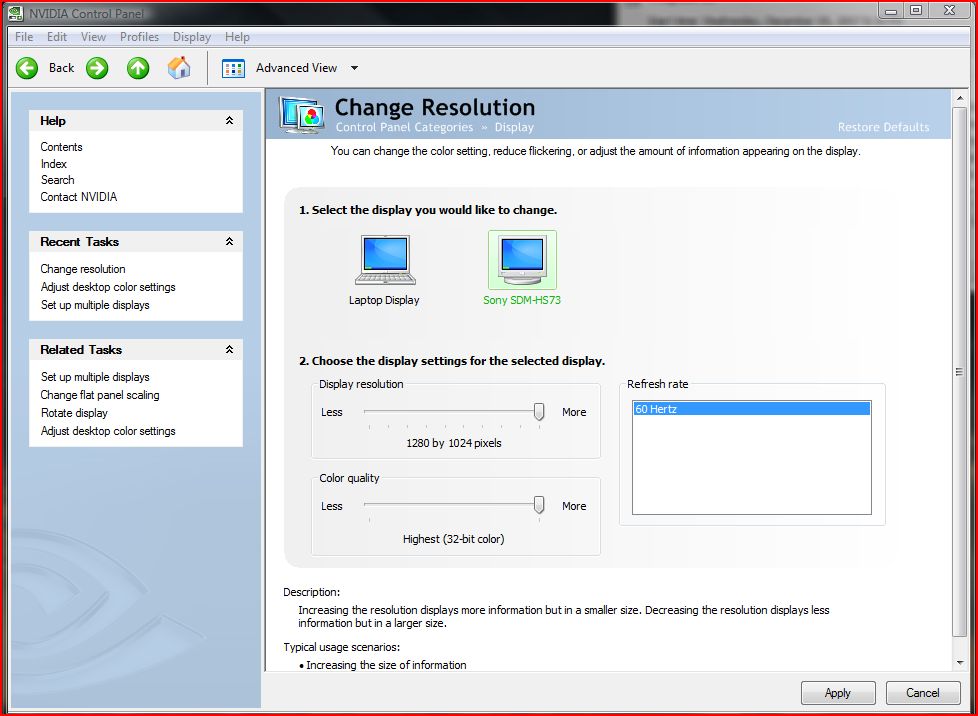Screen dimensions: 978x716
Task: Click the Display breadcrumb link
Action: click(514, 127)
